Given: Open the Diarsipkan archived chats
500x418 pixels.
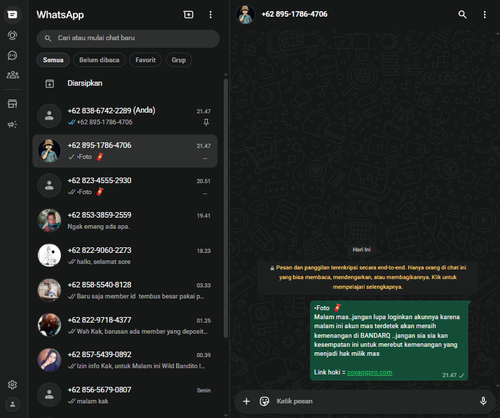Looking at the screenshot, I should [x=125, y=83].
